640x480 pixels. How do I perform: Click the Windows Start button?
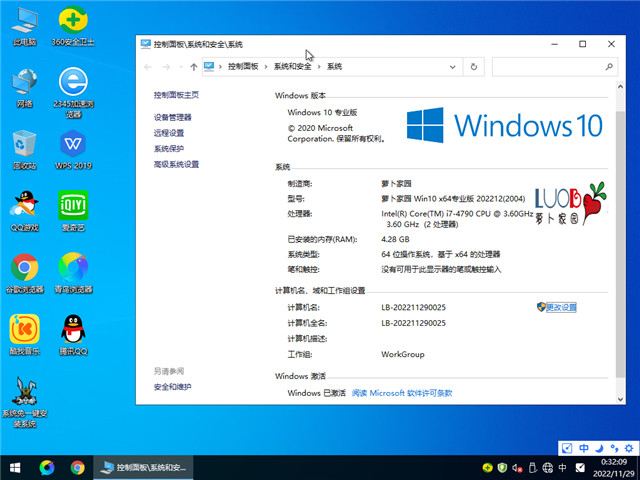[x=15, y=468]
